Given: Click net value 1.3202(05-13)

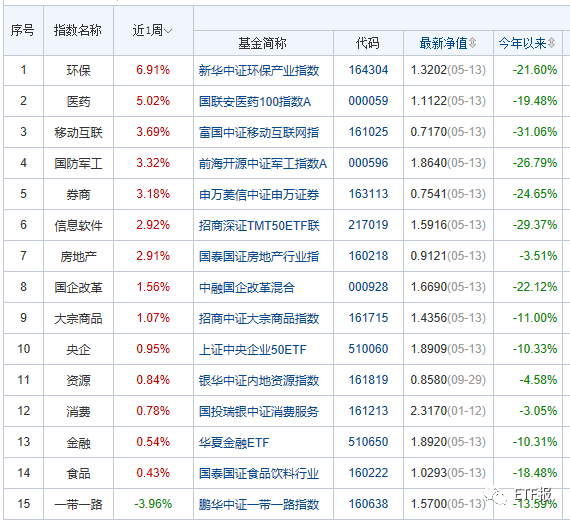Looking at the screenshot, I should pyautogui.click(x=448, y=70).
